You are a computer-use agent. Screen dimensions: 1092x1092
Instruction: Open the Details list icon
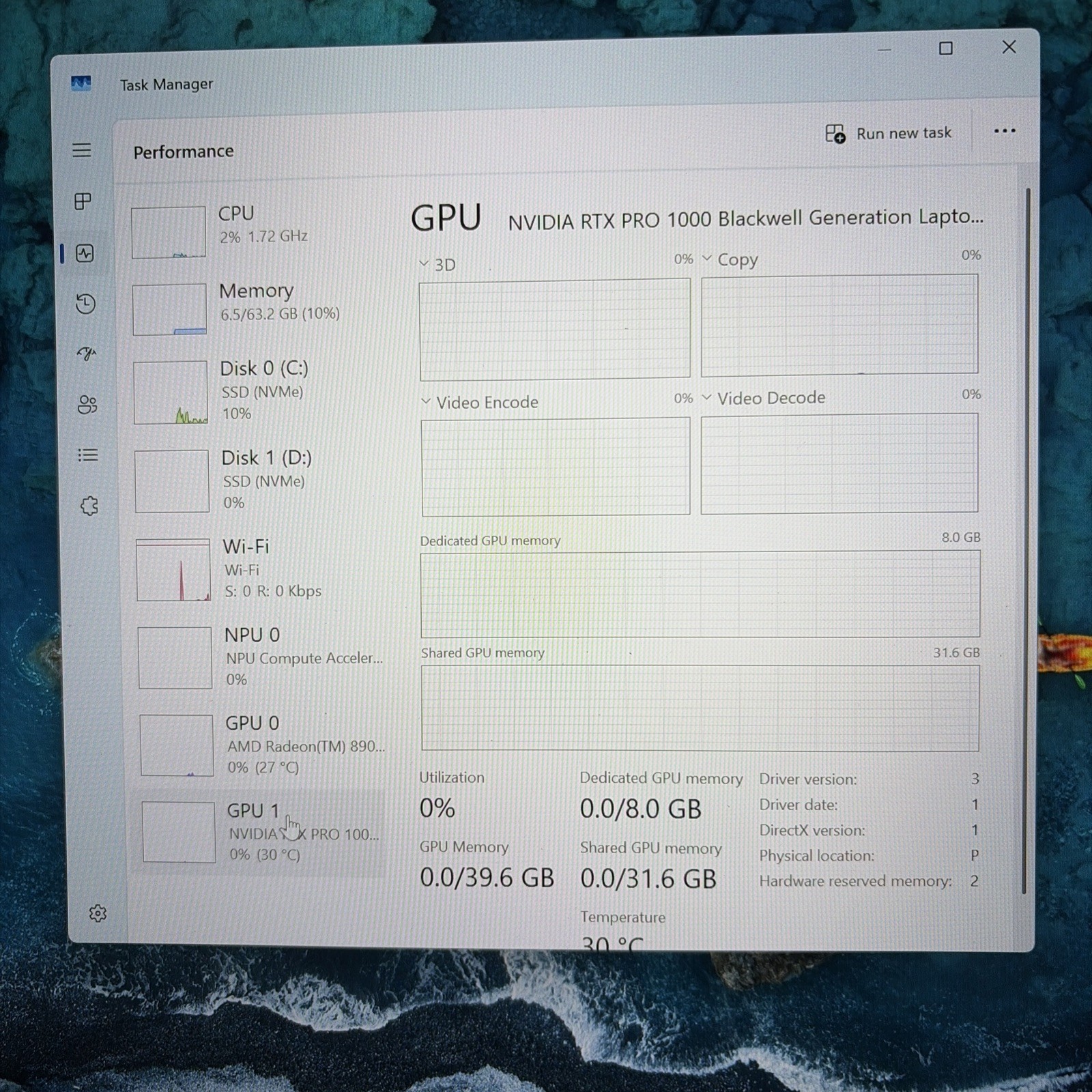[88, 455]
